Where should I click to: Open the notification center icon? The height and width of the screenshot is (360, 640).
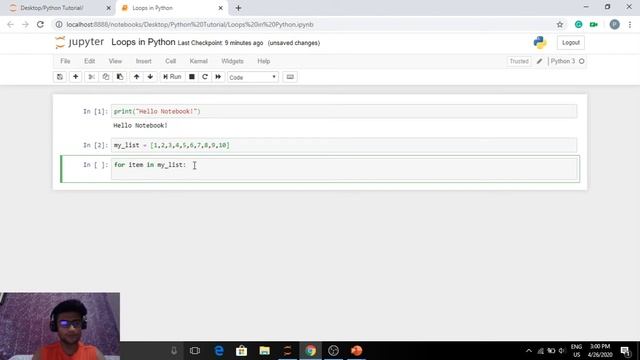pyautogui.click(x=625, y=351)
